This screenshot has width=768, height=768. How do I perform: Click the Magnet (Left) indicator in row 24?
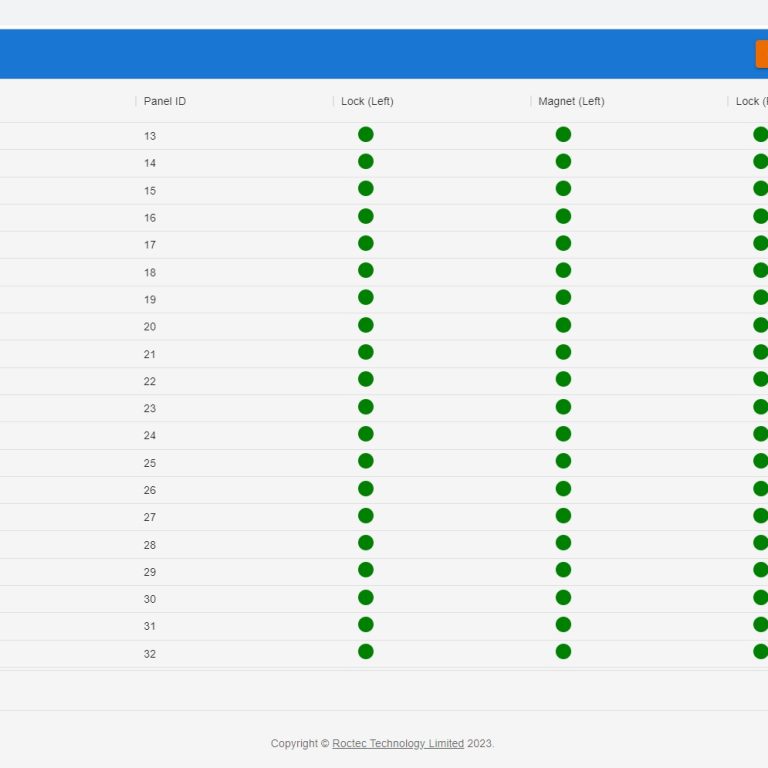point(563,434)
